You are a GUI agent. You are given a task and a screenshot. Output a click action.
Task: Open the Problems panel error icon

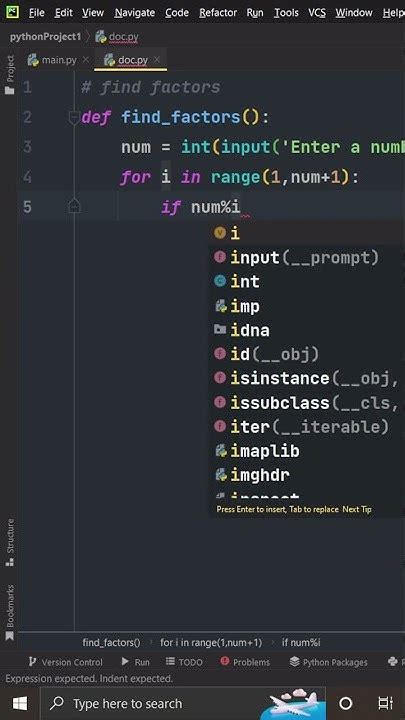(225, 661)
